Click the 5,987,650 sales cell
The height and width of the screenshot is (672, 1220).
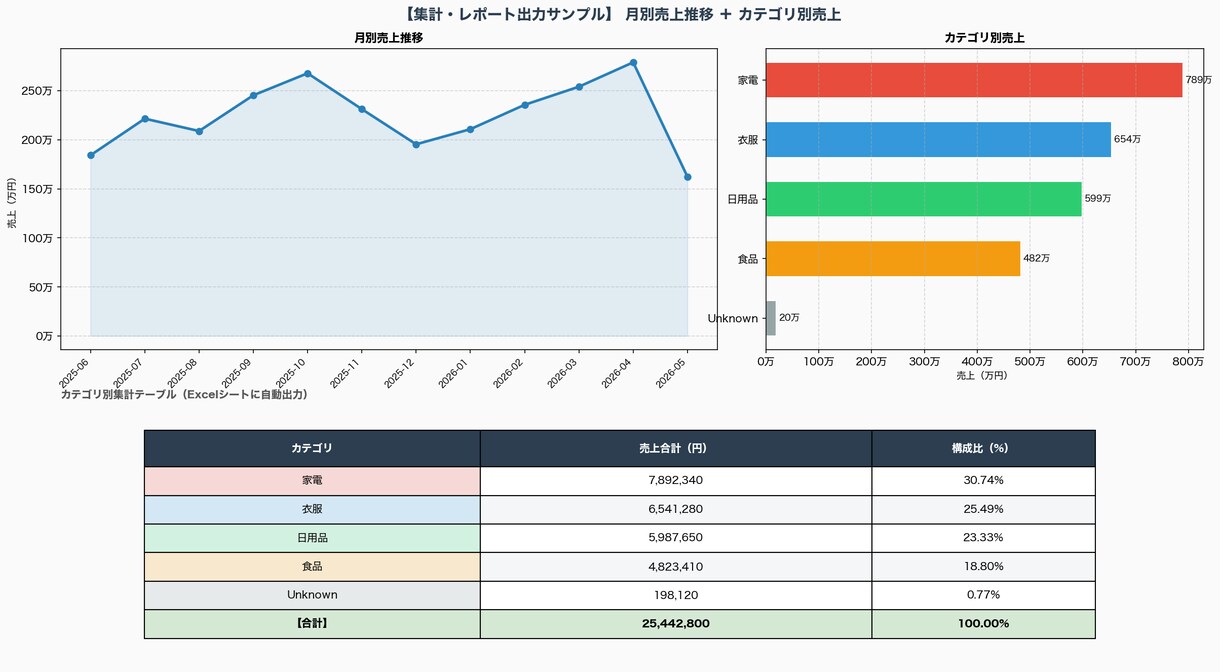coord(676,538)
